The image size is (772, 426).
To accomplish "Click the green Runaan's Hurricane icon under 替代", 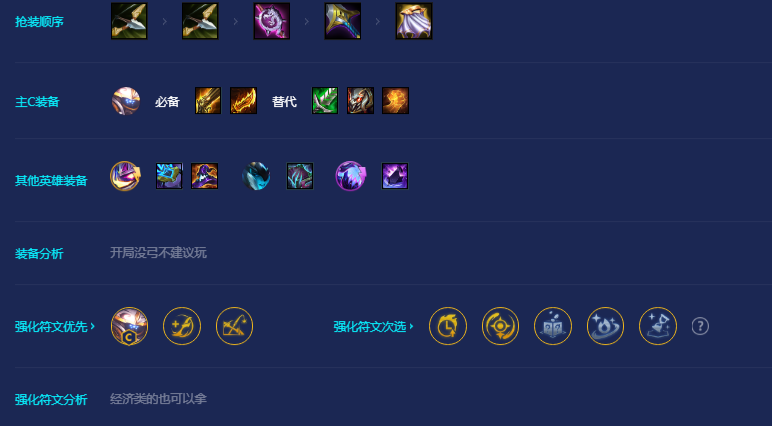I will [325, 101].
